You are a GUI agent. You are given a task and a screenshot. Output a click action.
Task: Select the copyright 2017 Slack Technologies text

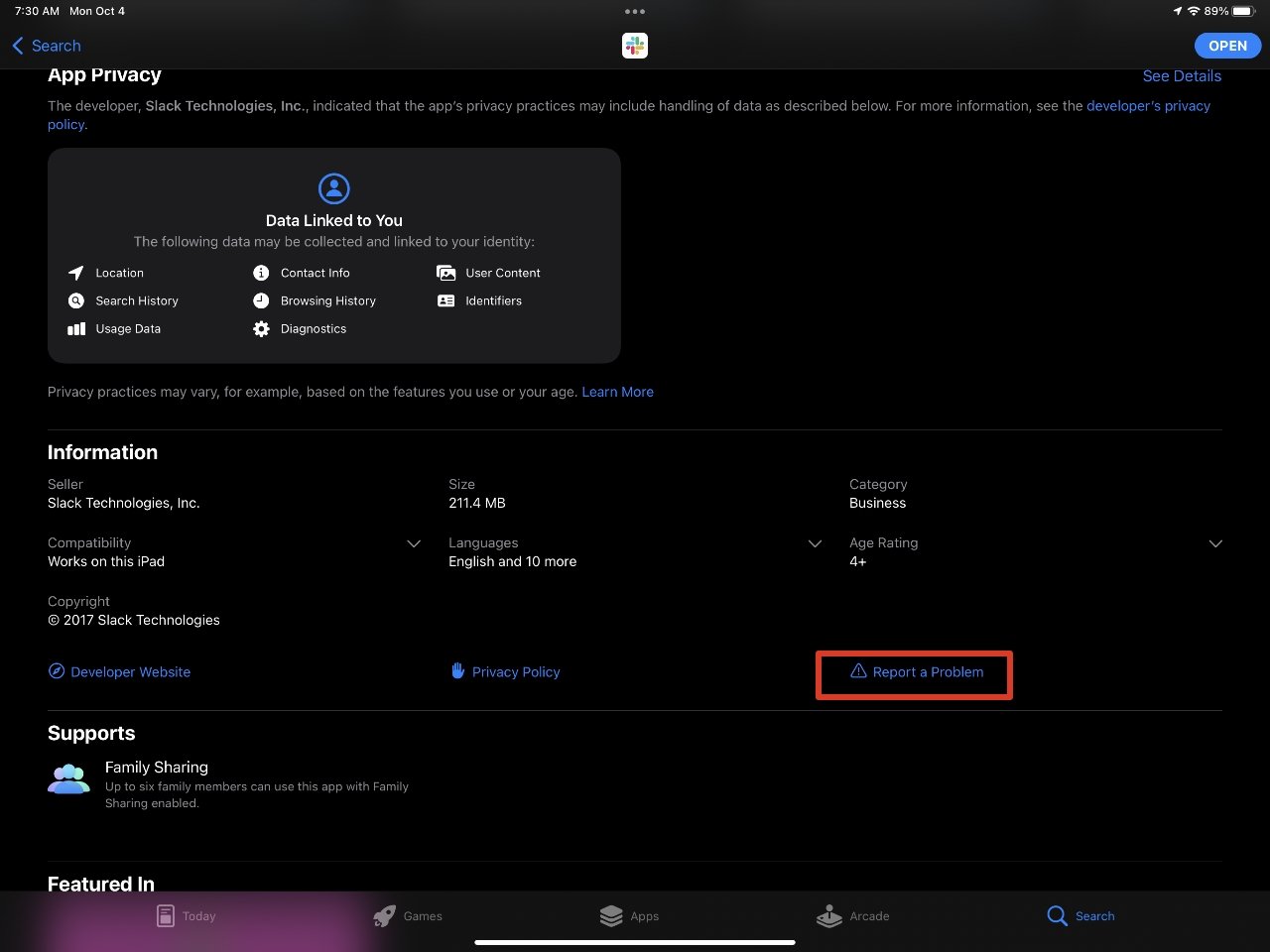click(134, 621)
